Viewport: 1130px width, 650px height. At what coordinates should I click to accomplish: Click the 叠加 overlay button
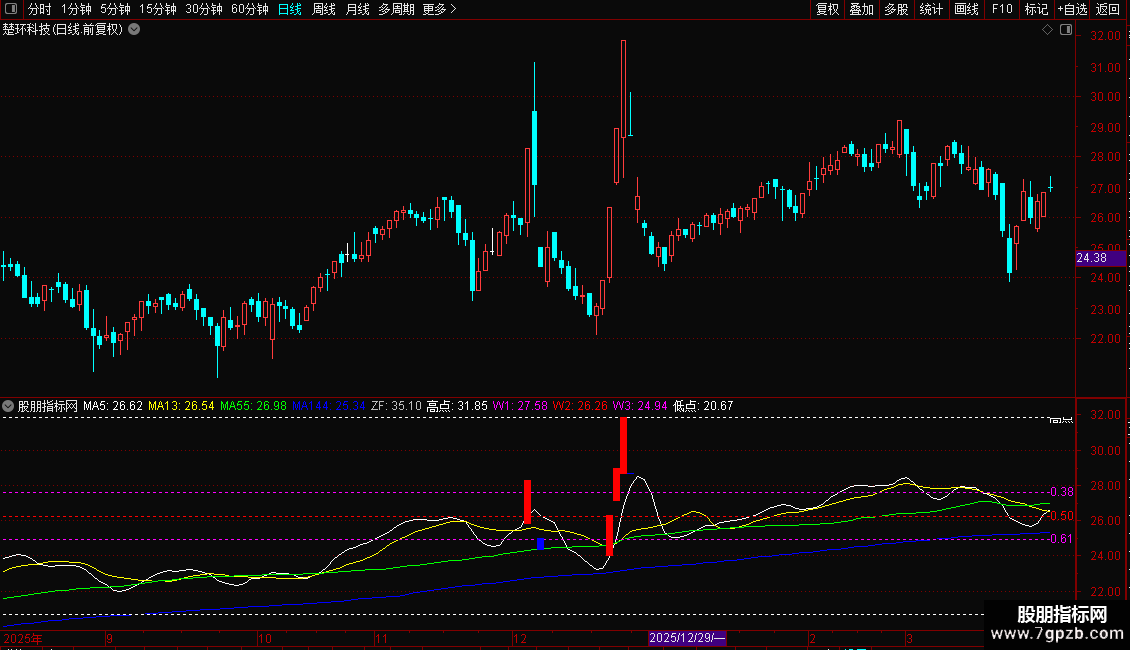(861, 9)
